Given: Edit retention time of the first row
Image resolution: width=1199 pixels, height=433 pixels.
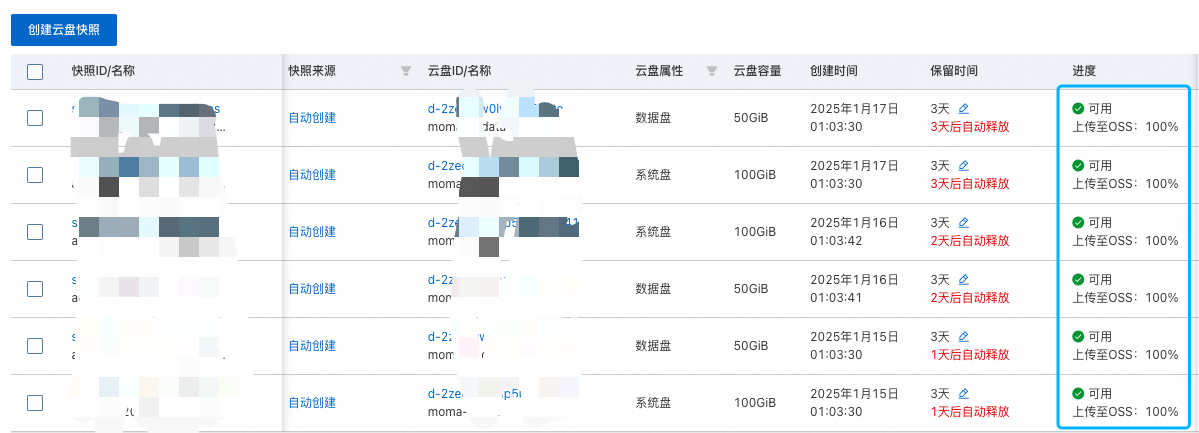Looking at the screenshot, I should tap(964, 108).
